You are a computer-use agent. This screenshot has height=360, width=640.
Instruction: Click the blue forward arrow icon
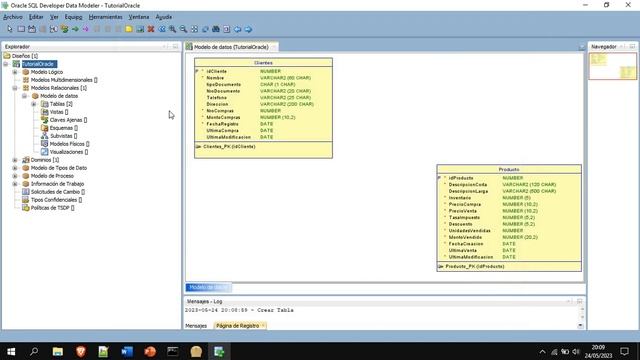(248, 29)
